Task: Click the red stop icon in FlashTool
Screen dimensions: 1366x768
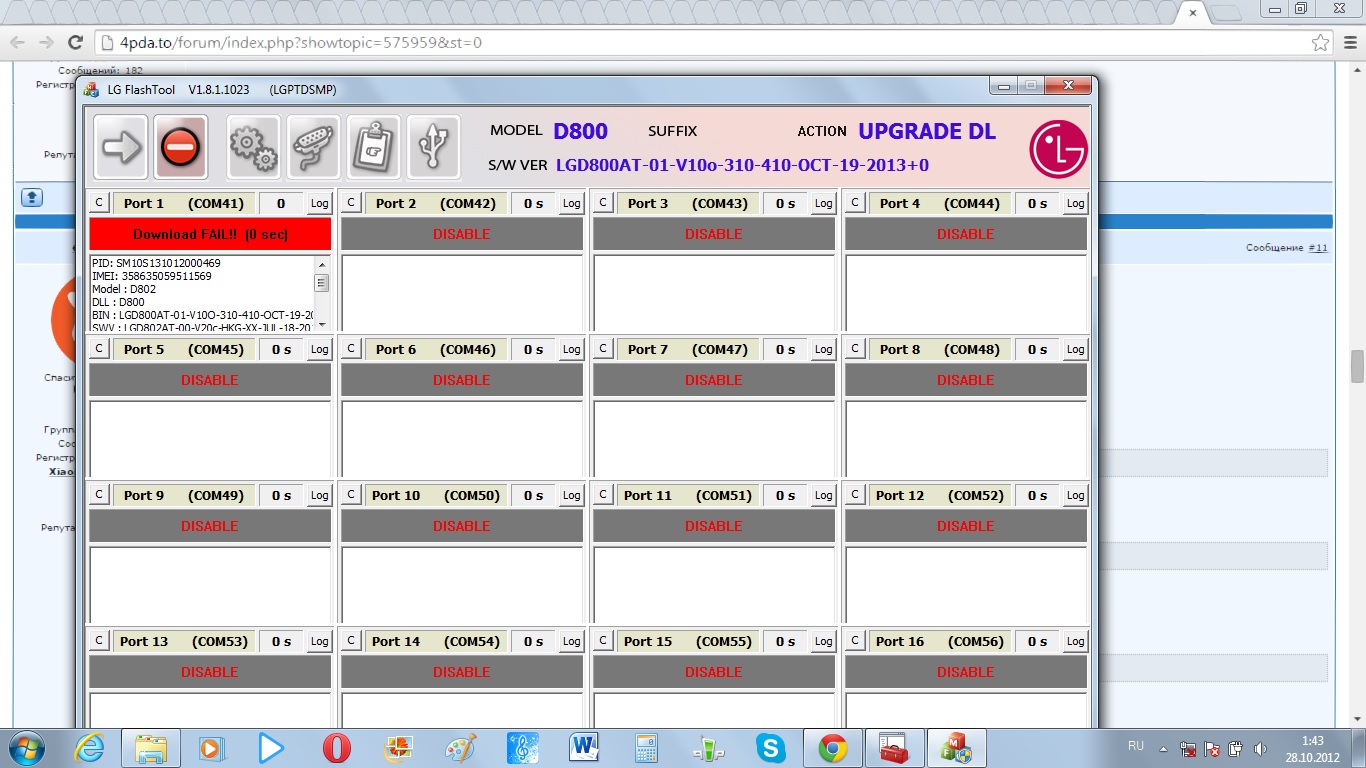Action: pos(180,147)
